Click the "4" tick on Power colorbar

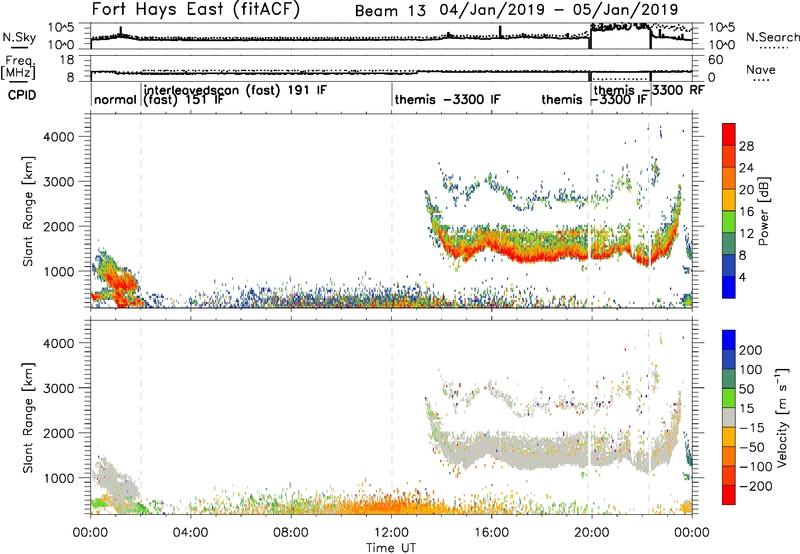[742, 277]
